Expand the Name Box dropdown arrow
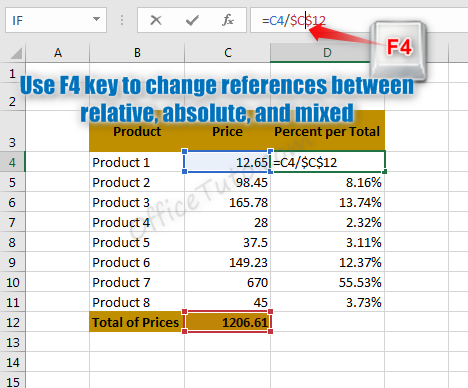The image size is (468, 388). (x=96, y=19)
